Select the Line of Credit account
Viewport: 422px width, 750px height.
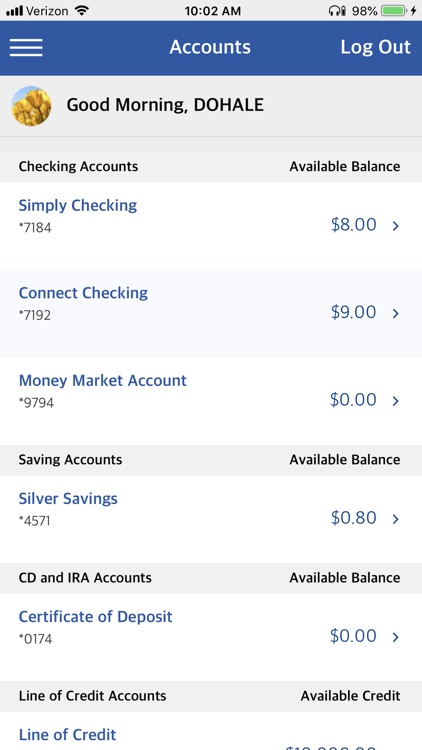(67, 735)
